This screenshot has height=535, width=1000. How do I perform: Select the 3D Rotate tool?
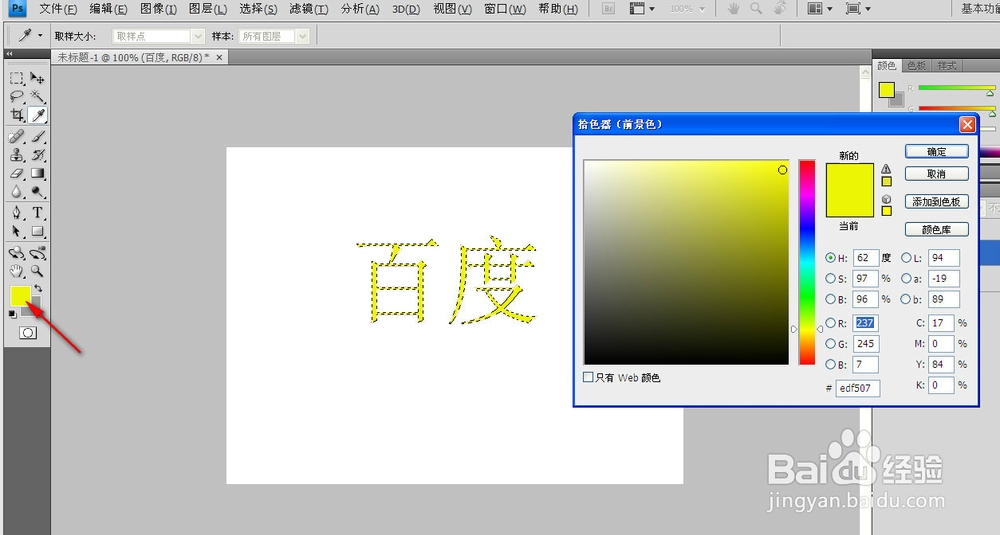point(17,253)
